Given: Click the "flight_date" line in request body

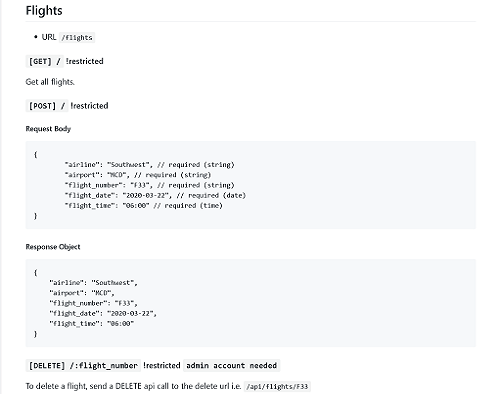Looking at the screenshot, I should pos(155,195).
